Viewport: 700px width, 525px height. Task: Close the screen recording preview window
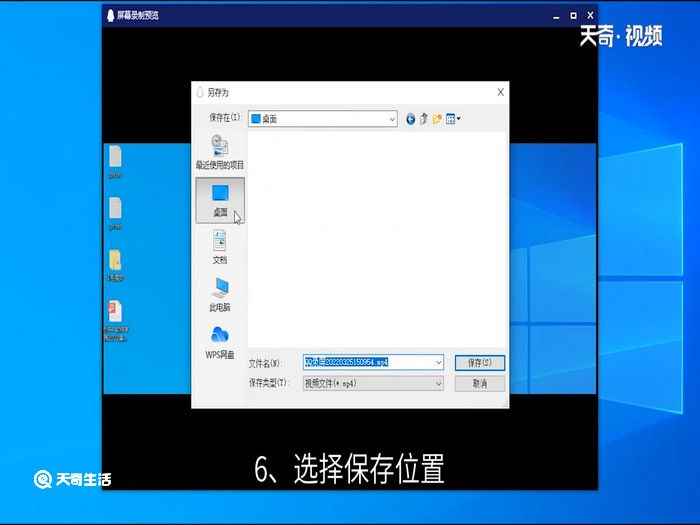click(x=590, y=16)
